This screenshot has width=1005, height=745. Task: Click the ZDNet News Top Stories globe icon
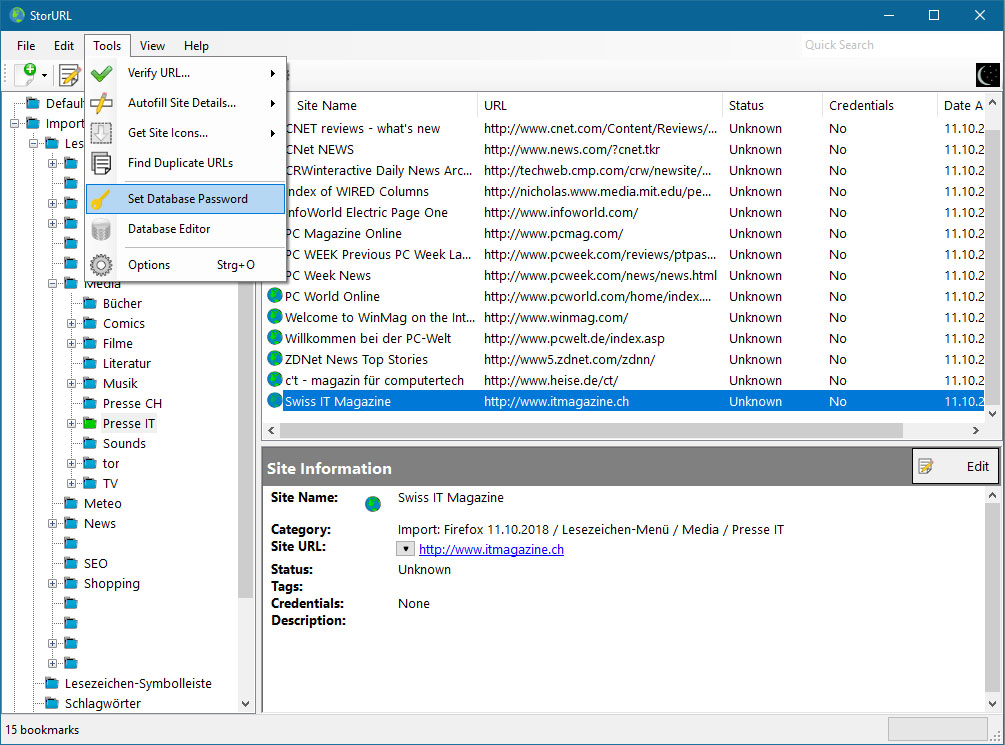click(275, 359)
